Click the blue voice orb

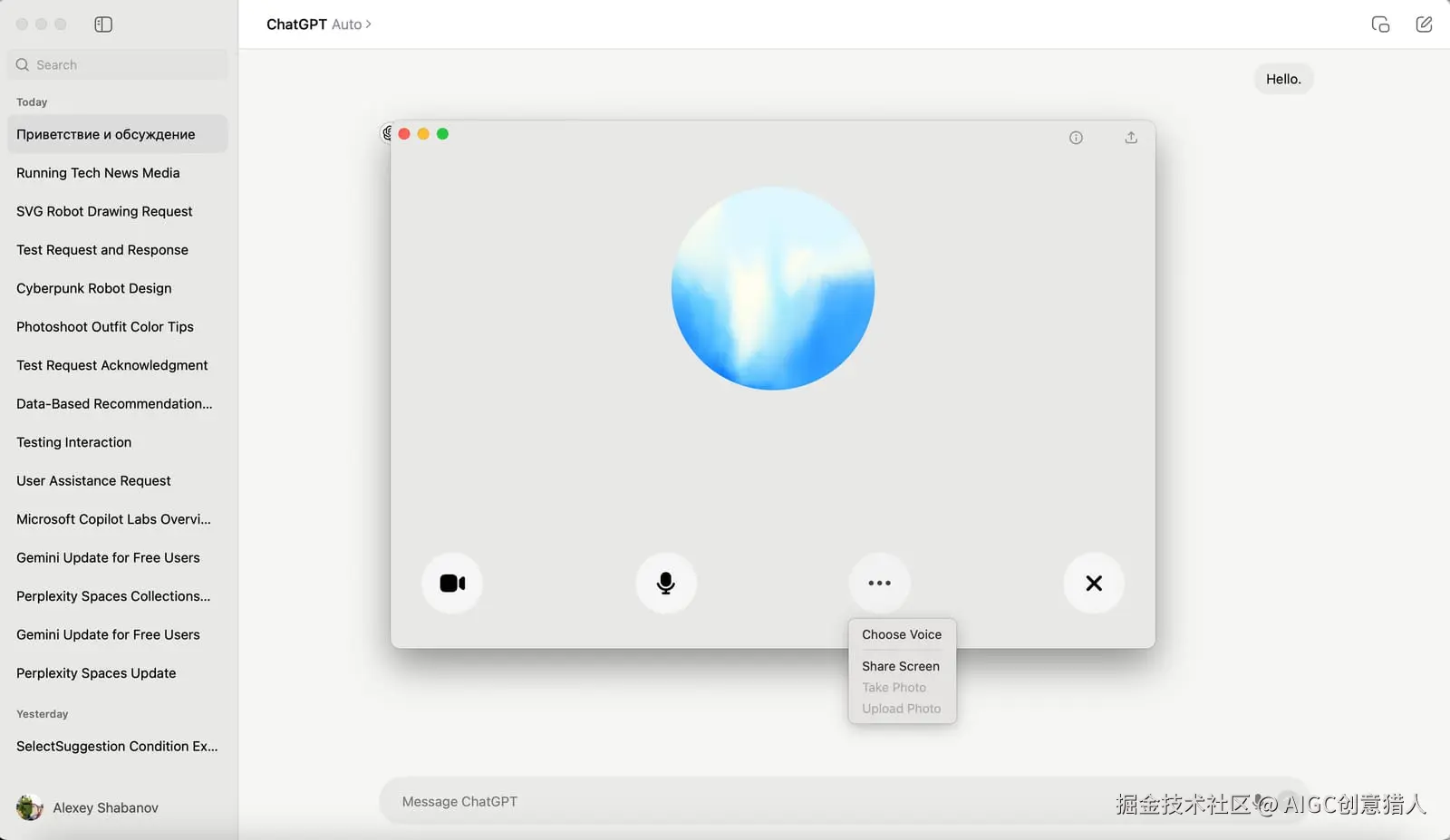pos(773,288)
